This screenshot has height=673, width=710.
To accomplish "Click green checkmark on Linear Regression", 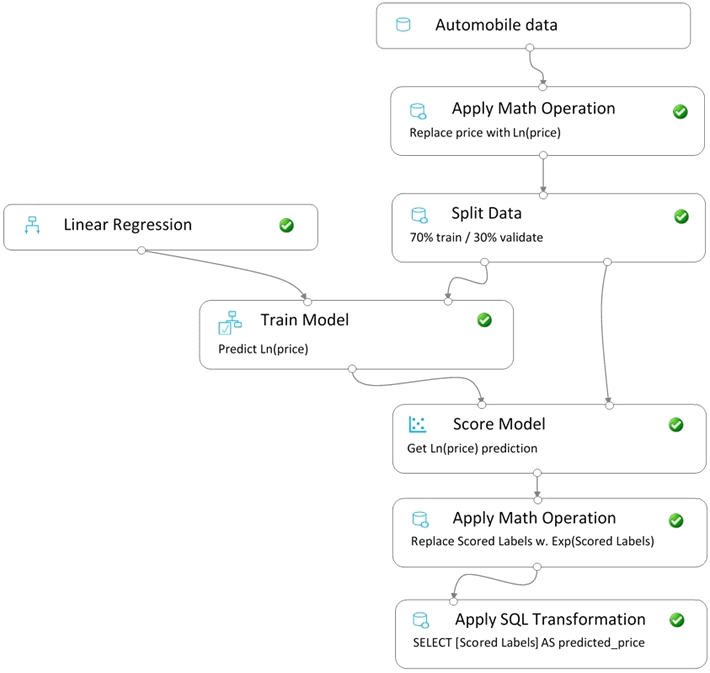I will [286, 225].
